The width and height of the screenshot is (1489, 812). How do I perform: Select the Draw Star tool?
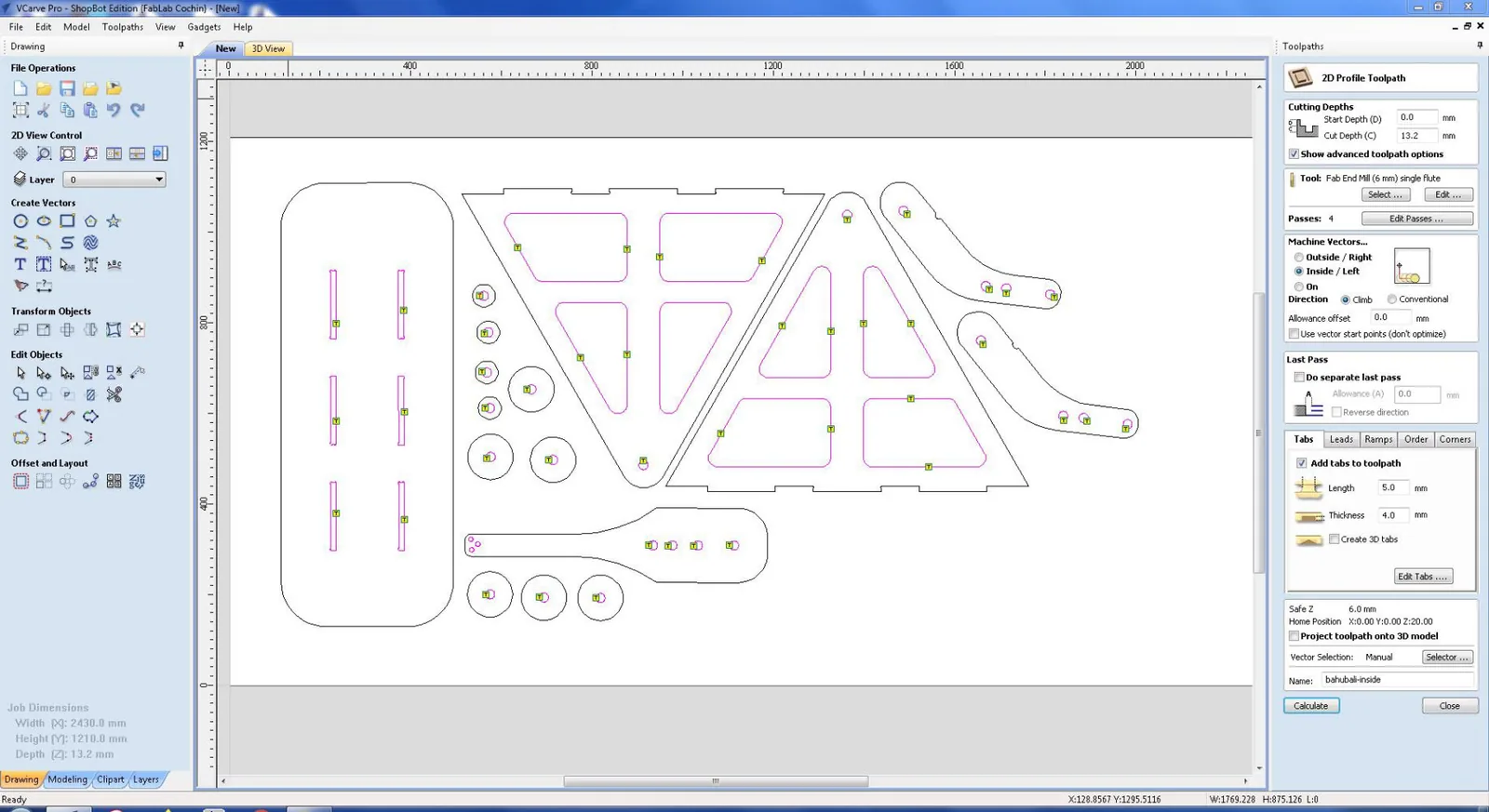(x=114, y=221)
